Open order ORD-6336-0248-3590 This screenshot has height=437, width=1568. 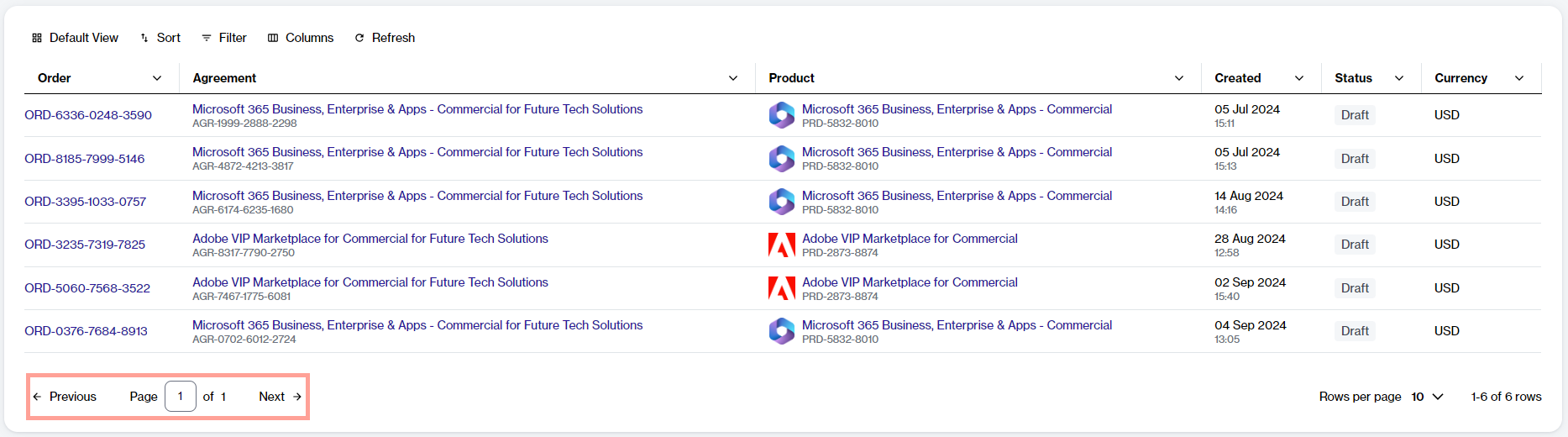click(88, 115)
